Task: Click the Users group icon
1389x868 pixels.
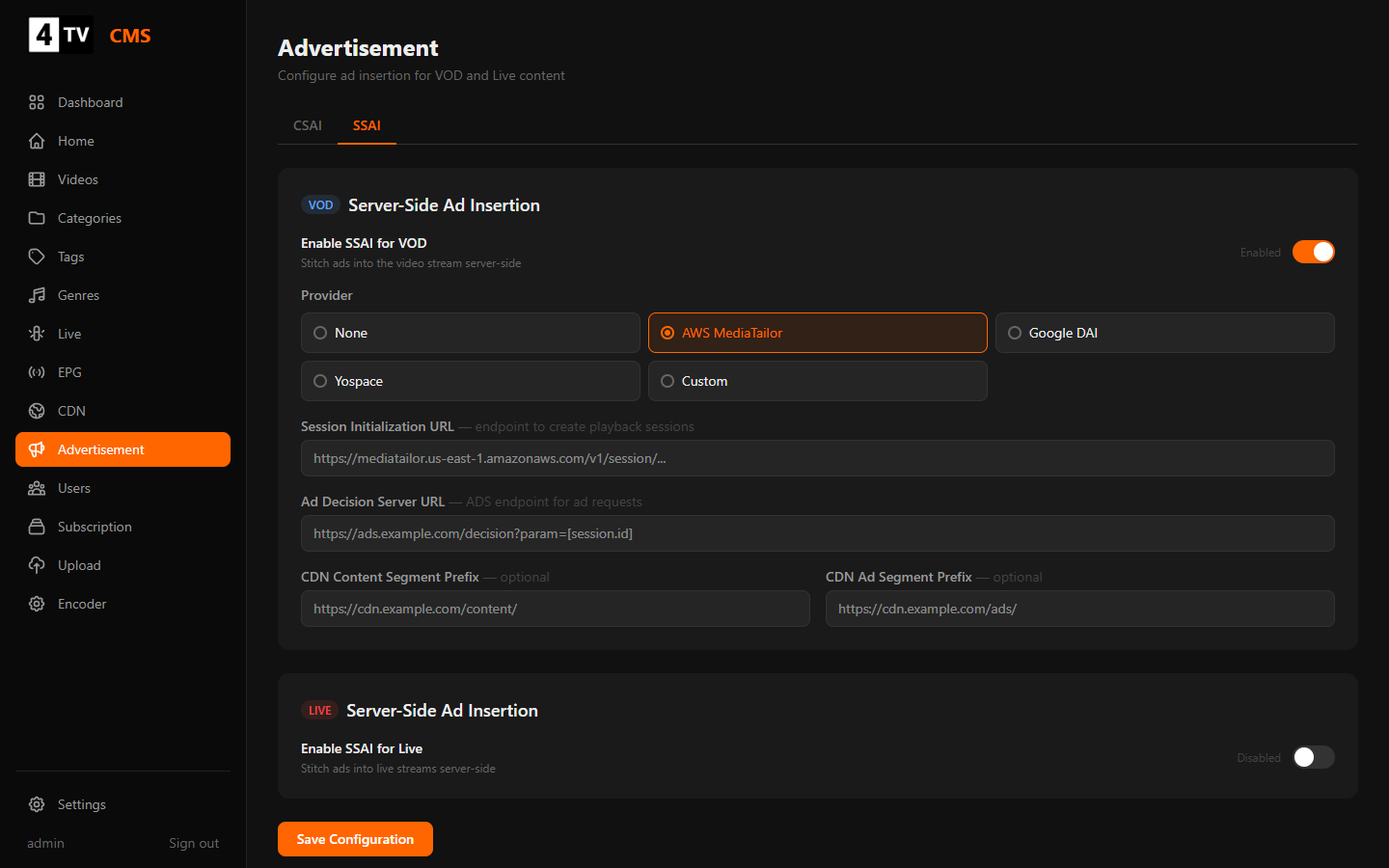Action: click(x=37, y=488)
